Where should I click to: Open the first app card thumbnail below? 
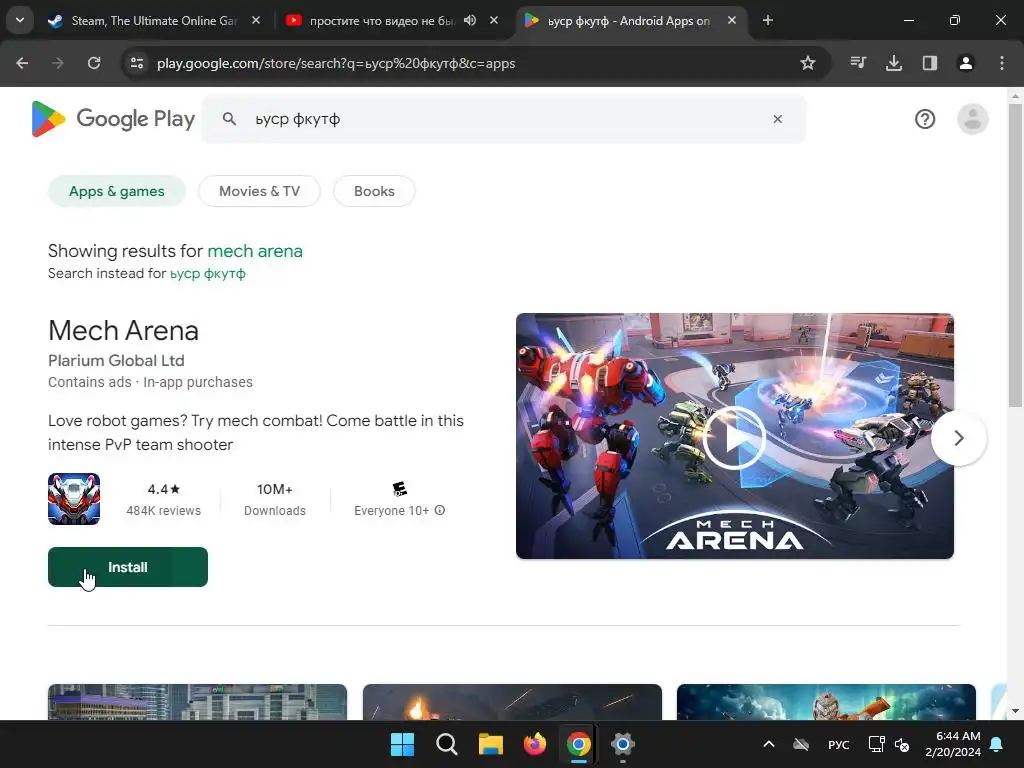pos(197,702)
